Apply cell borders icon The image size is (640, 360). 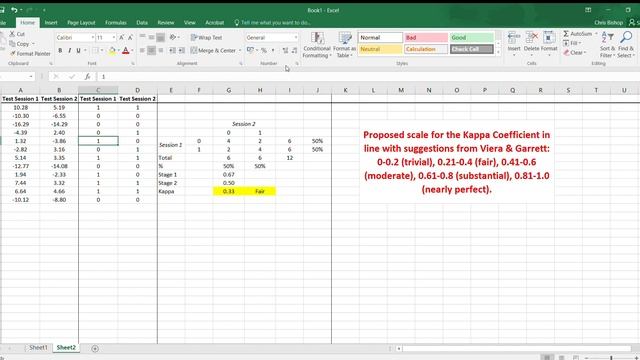tap(96, 51)
